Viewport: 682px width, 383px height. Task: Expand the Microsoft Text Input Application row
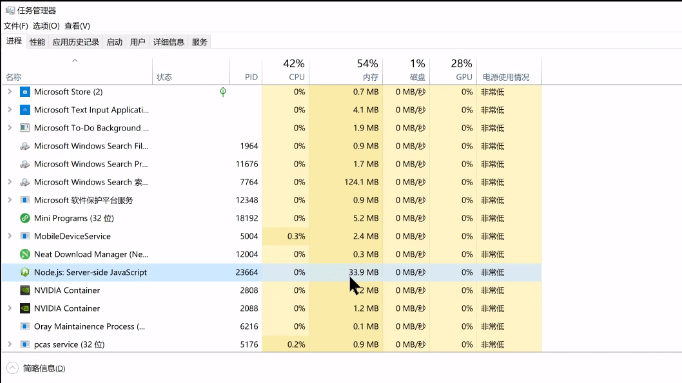[x=10, y=110]
